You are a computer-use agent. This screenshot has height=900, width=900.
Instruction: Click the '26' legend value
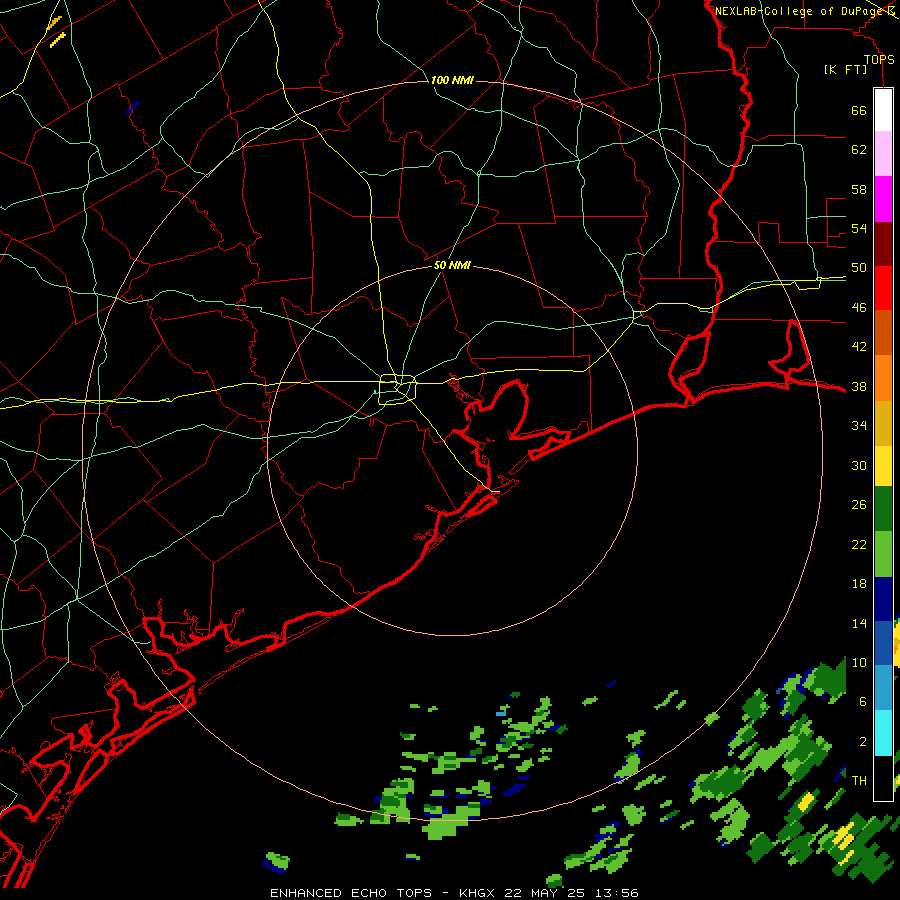(x=859, y=505)
